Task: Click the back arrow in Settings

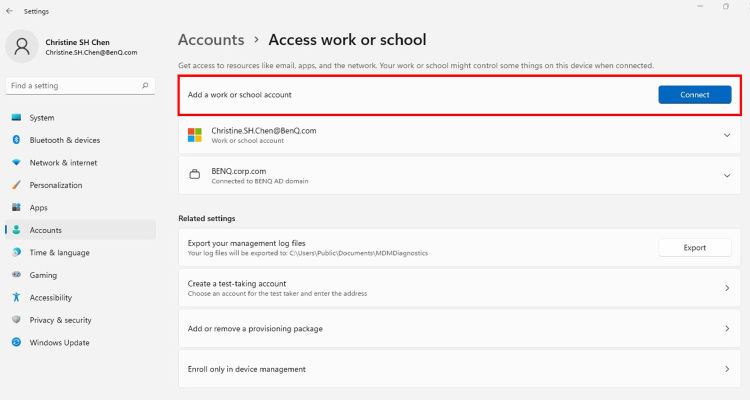Action: point(10,11)
